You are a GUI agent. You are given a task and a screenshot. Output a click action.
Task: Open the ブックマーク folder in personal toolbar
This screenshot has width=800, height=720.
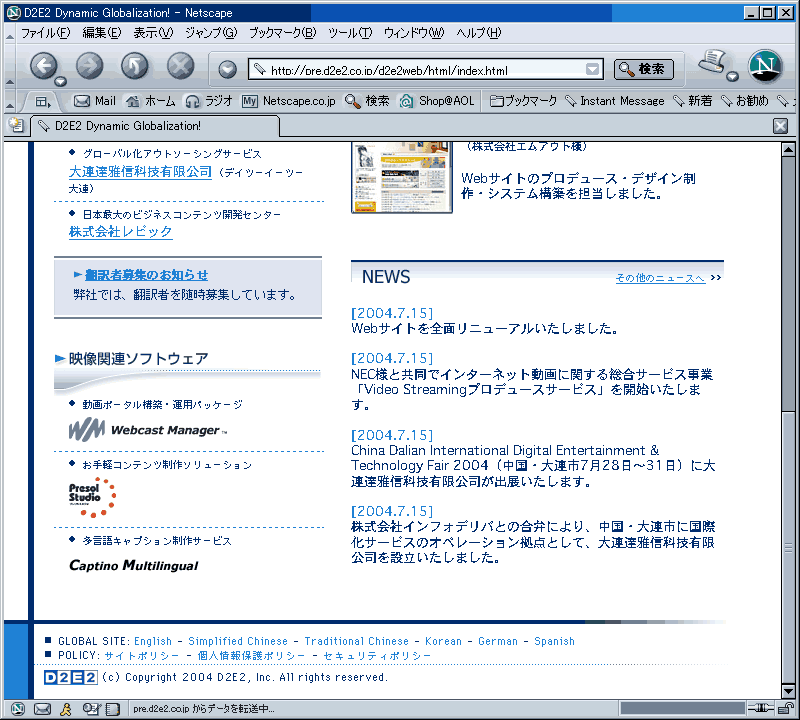(x=523, y=101)
